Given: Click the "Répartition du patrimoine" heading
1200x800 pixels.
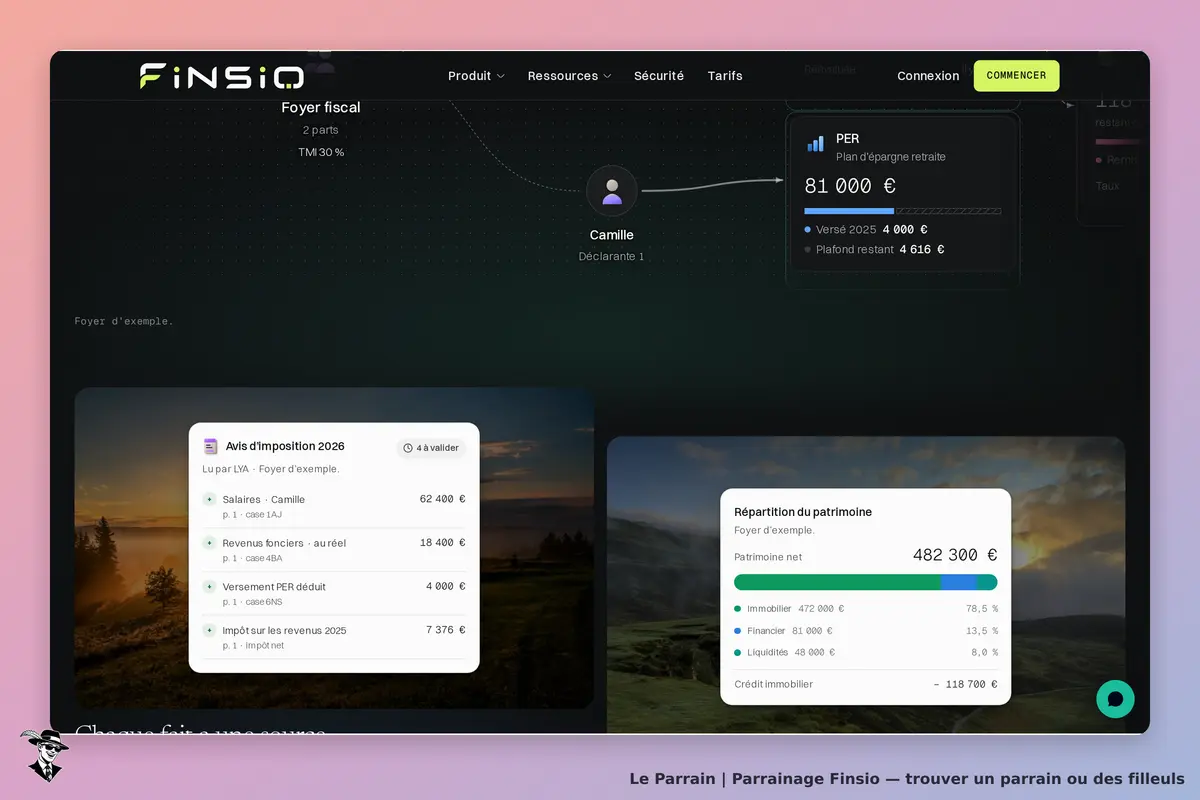Looking at the screenshot, I should pyautogui.click(x=803, y=512).
